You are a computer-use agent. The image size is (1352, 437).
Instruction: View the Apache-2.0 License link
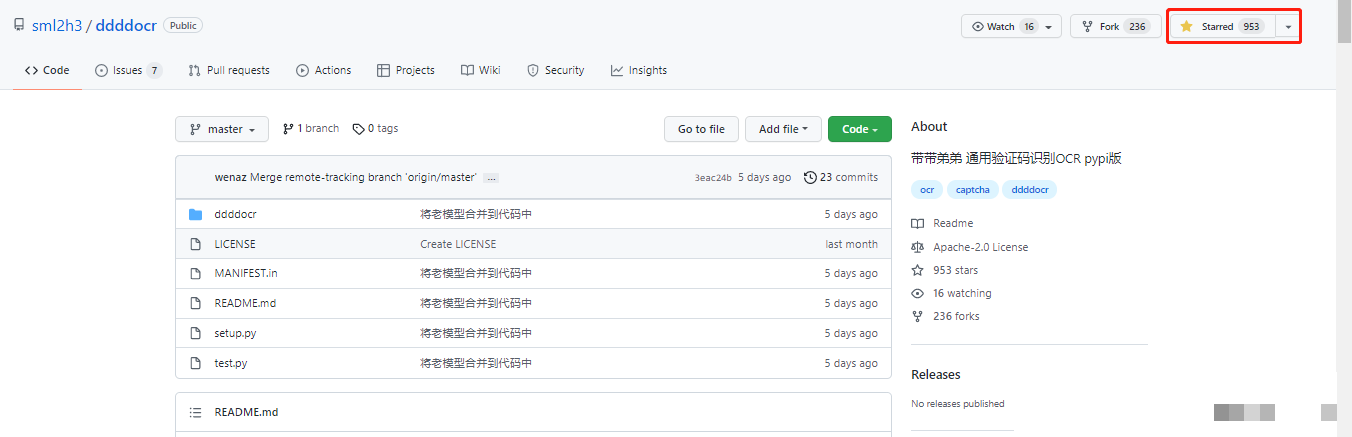[x=980, y=247]
